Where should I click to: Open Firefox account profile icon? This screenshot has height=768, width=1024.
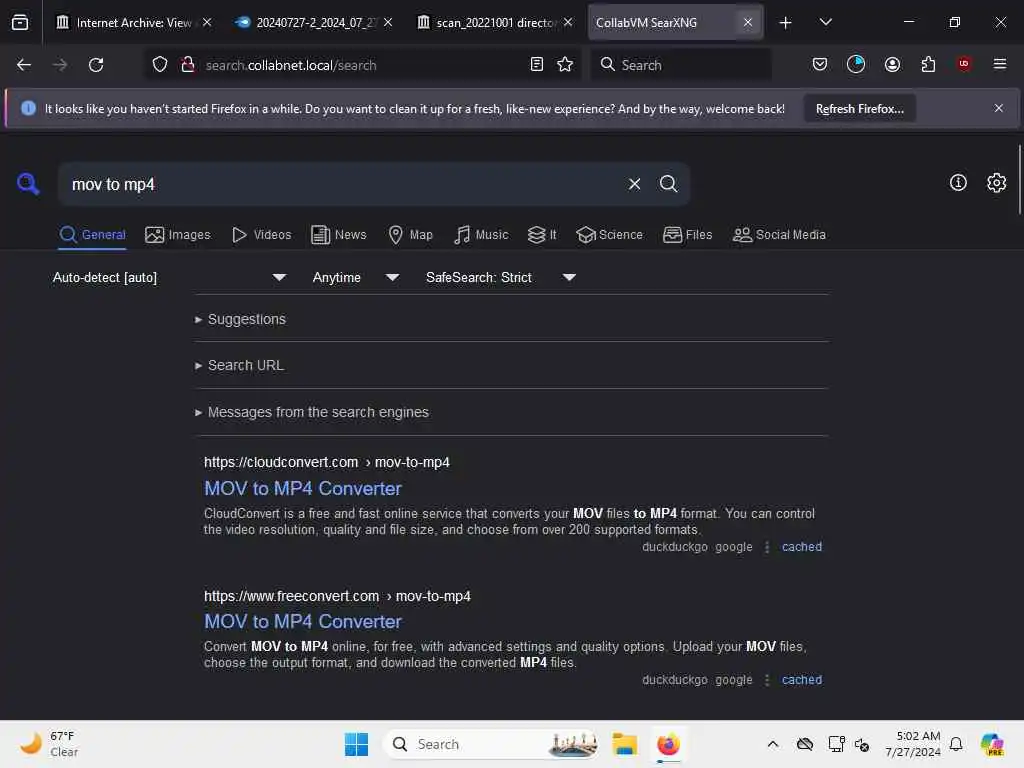pos(892,64)
